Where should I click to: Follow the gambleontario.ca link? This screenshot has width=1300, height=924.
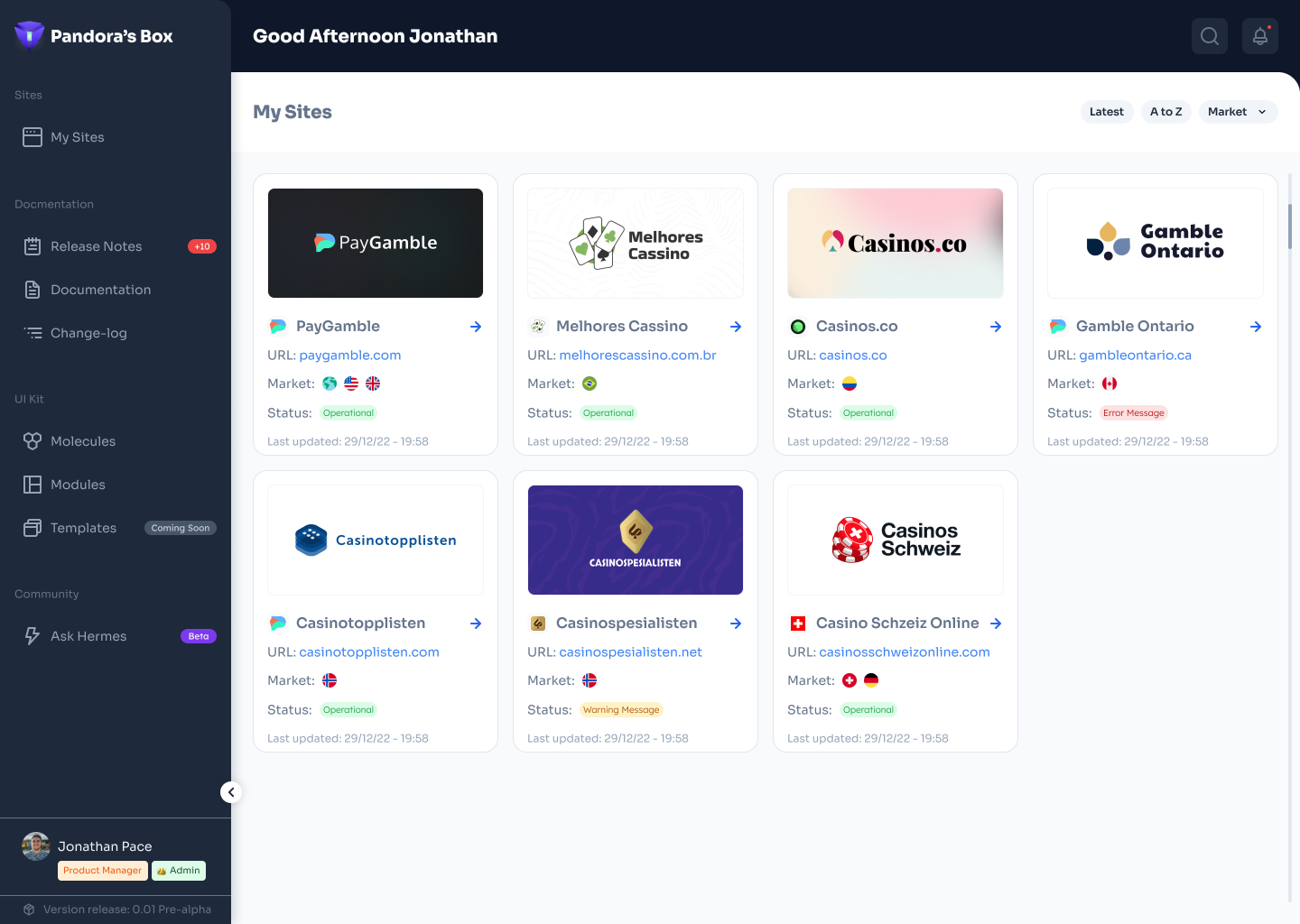(x=1135, y=356)
